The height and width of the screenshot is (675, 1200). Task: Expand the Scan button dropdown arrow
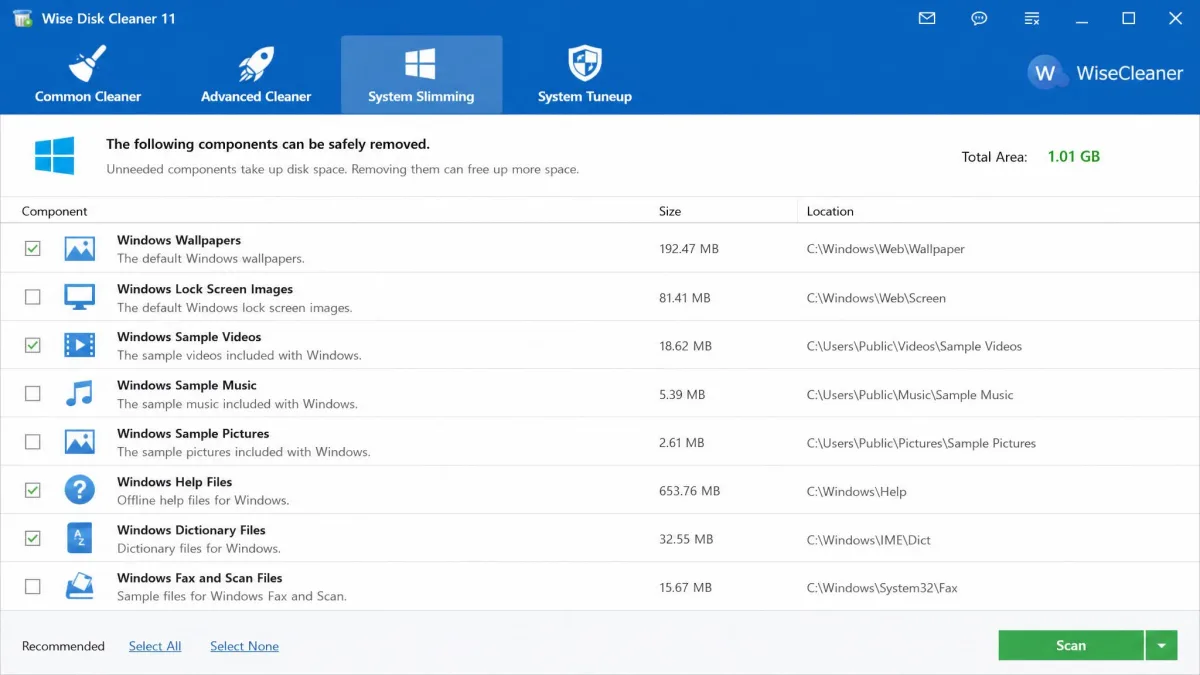tap(1161, 645)
